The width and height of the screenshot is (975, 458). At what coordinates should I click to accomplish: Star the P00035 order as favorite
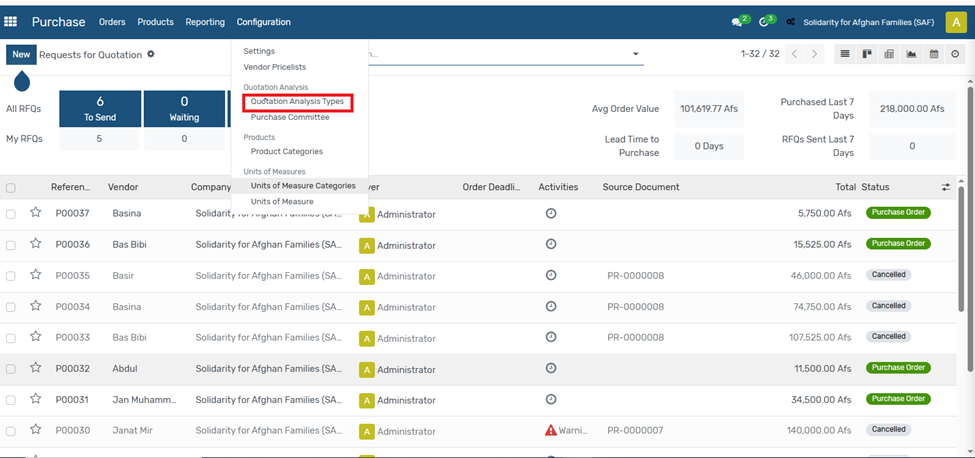[x=35, y=275]
